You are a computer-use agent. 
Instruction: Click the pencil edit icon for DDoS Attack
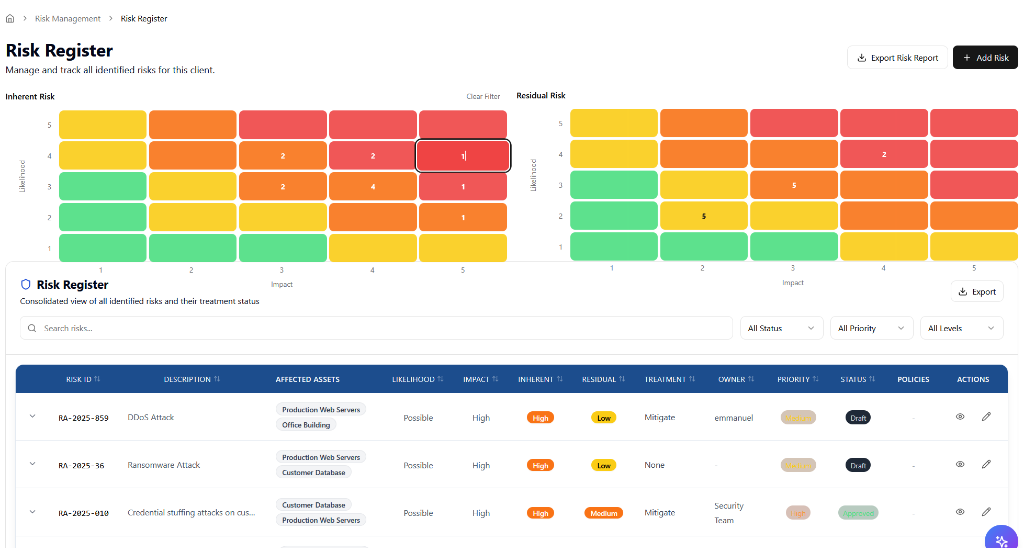tap(986, 416)
